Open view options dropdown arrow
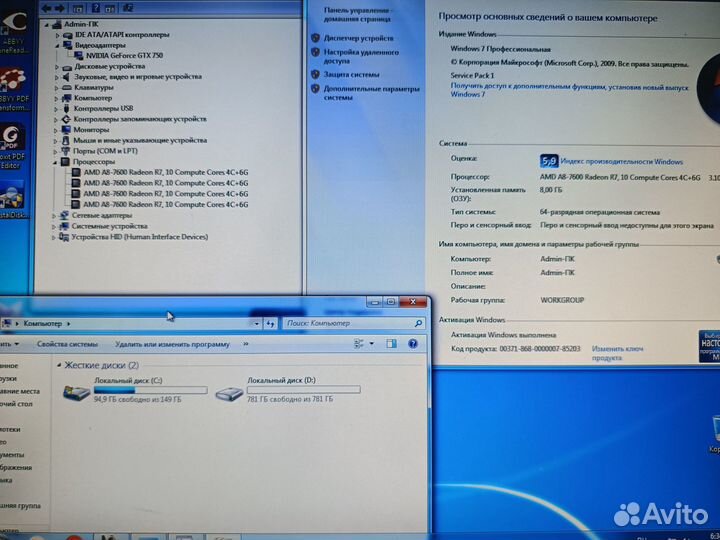Viewport: 720px width, 540px height. point(371,343)
